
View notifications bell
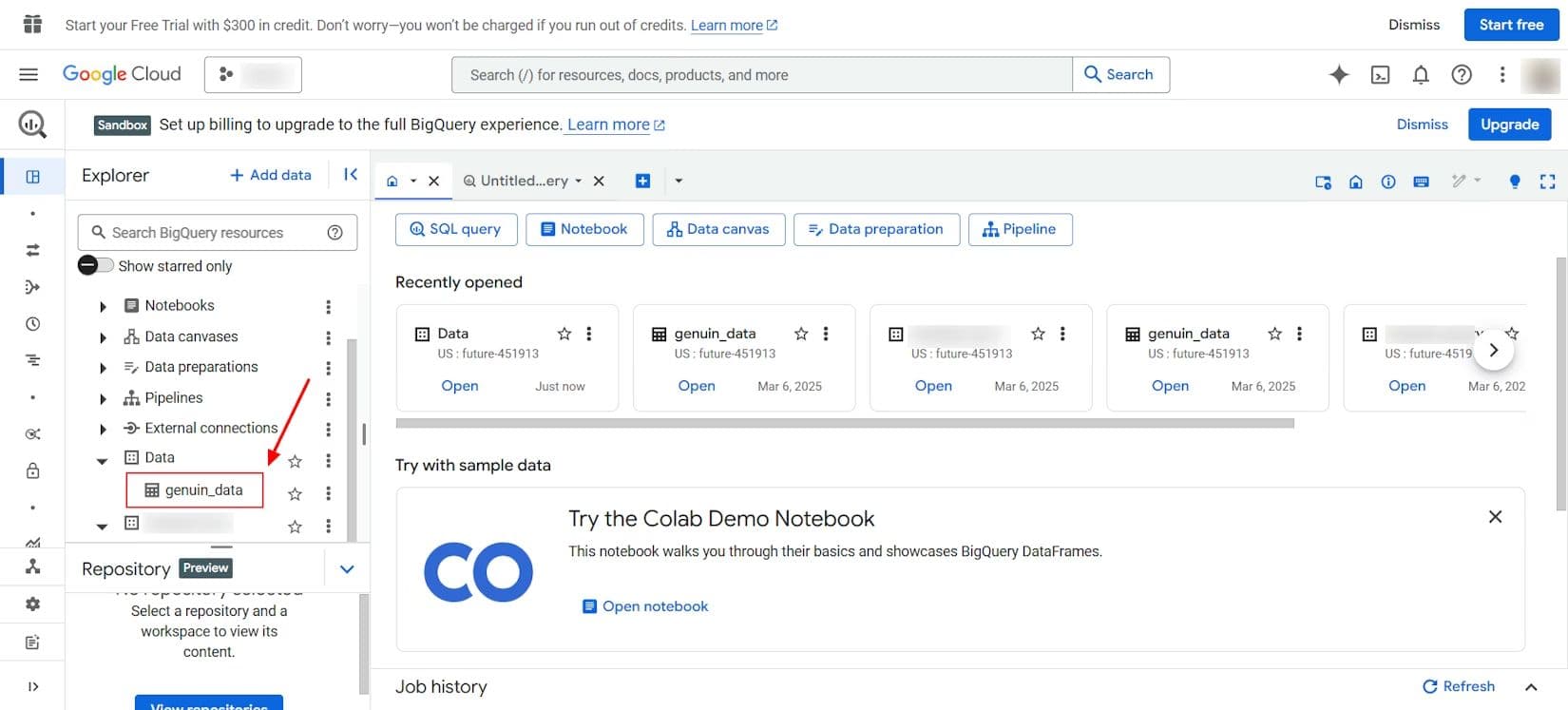pyautogui.click(x=1421, y=75)
